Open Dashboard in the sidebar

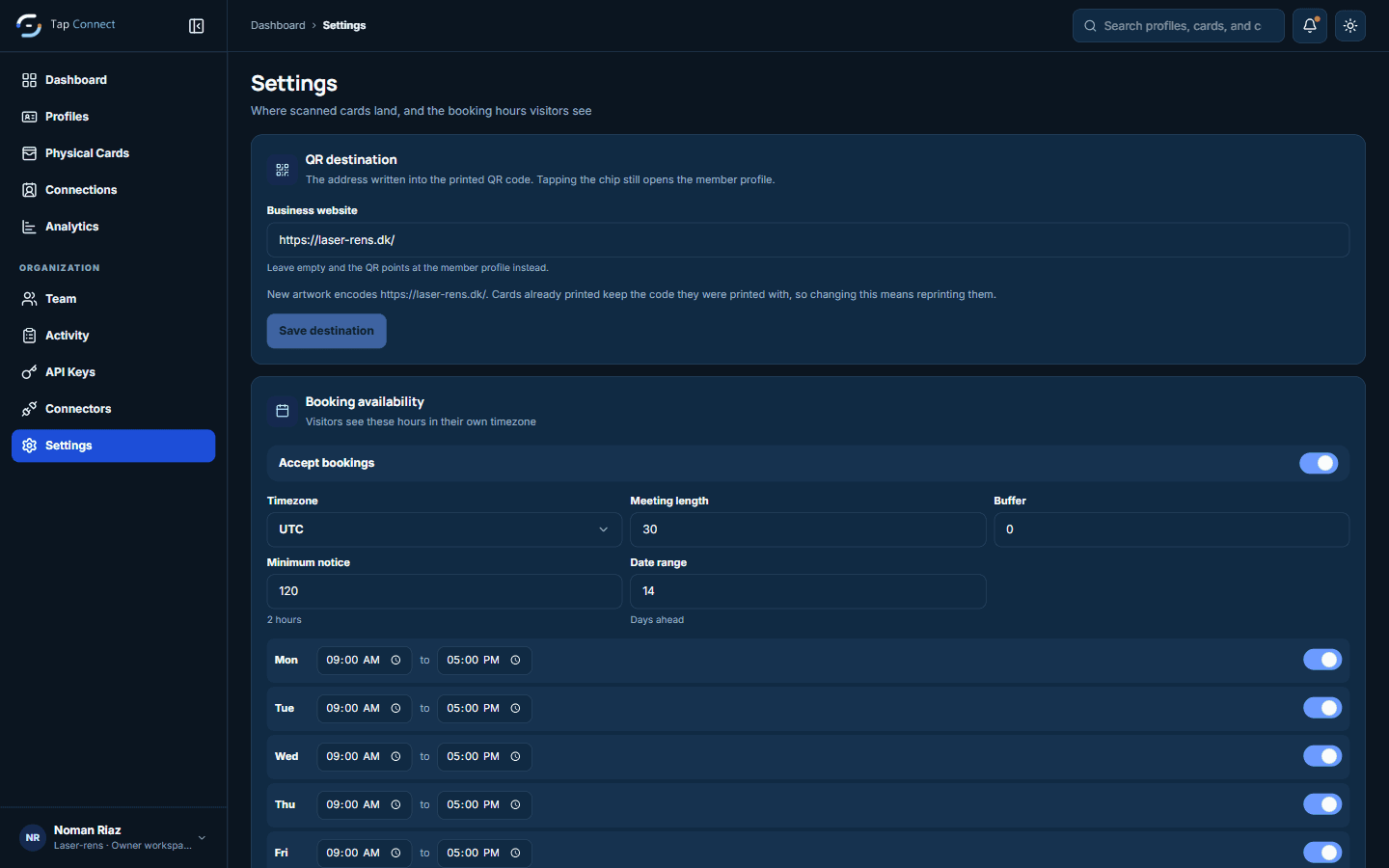114,80
